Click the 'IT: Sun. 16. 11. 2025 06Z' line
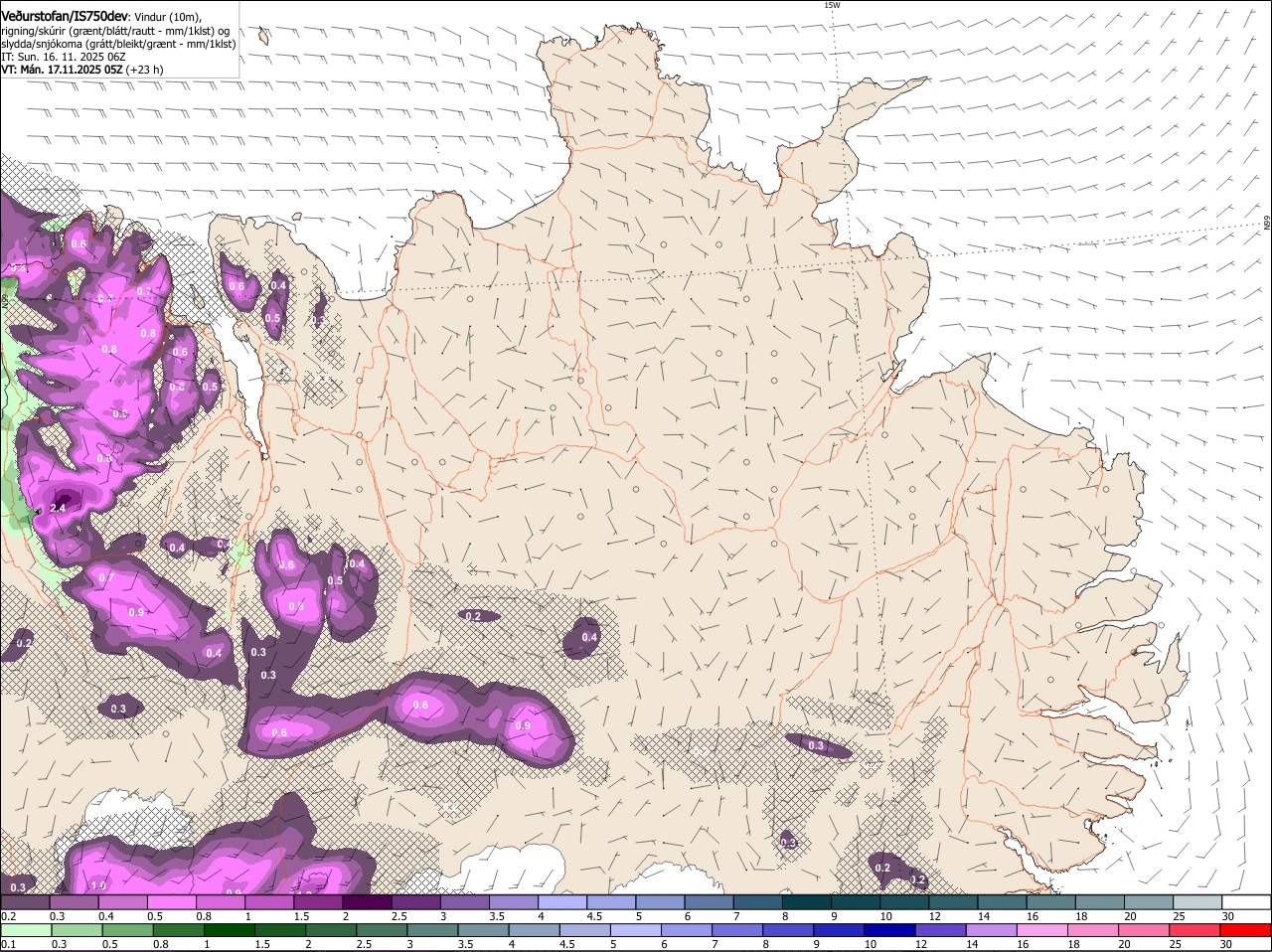 64,57
